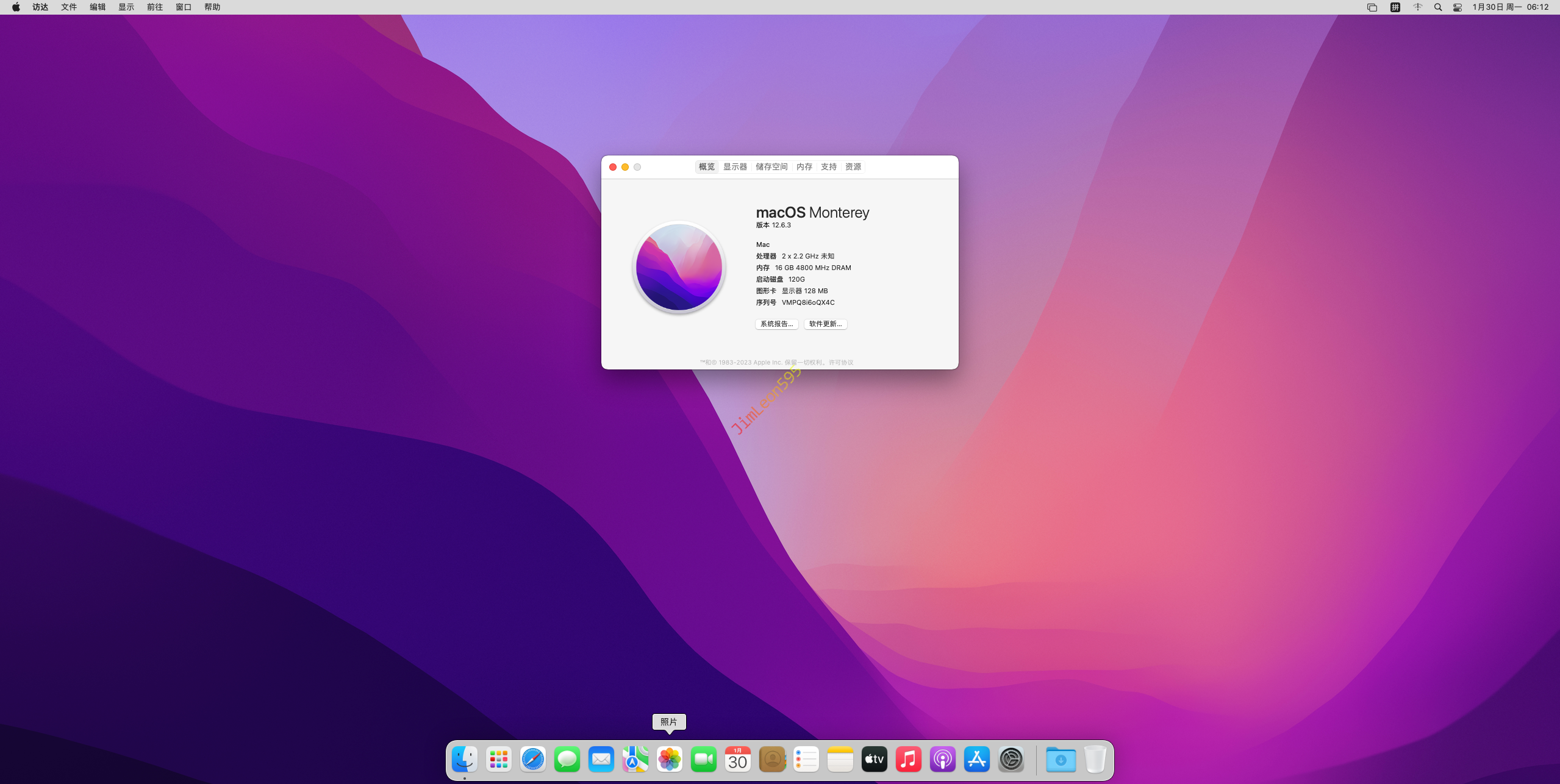Open App Store from the Dock

click(x=976, y=759)
